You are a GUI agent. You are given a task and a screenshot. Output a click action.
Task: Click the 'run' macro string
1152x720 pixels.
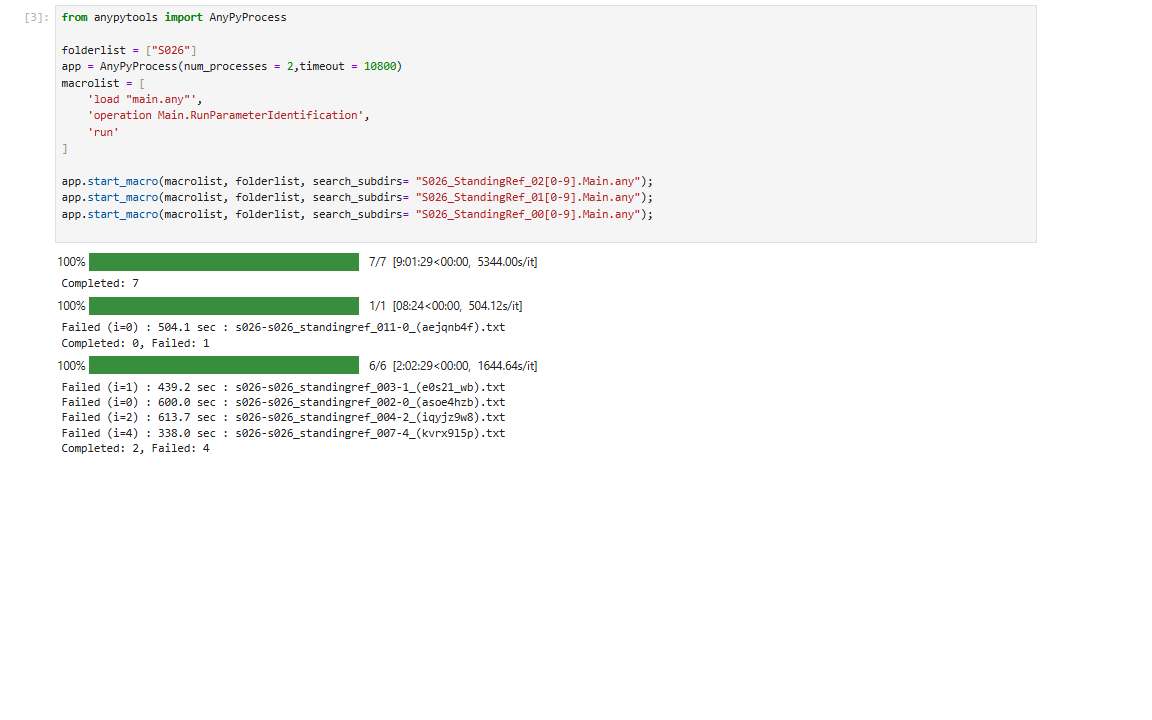(104, 132)
